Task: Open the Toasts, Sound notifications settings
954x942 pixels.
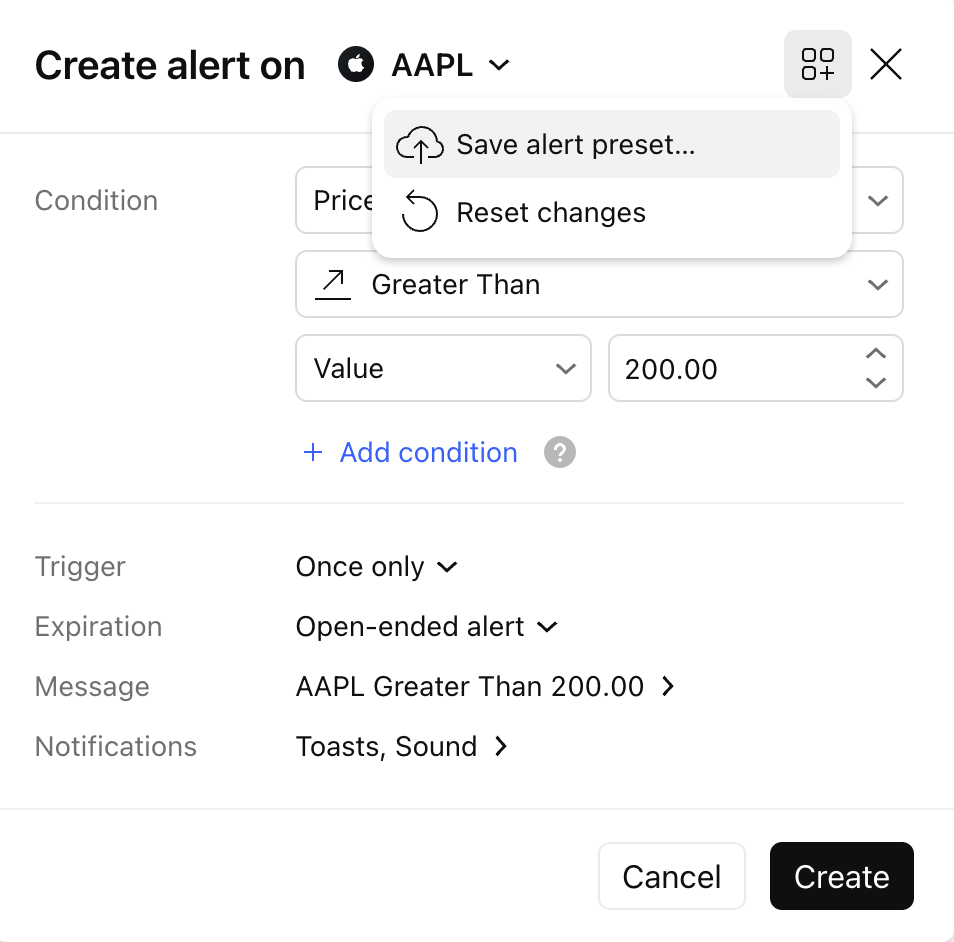Action: pyautogui.click(x=402, y=747)
